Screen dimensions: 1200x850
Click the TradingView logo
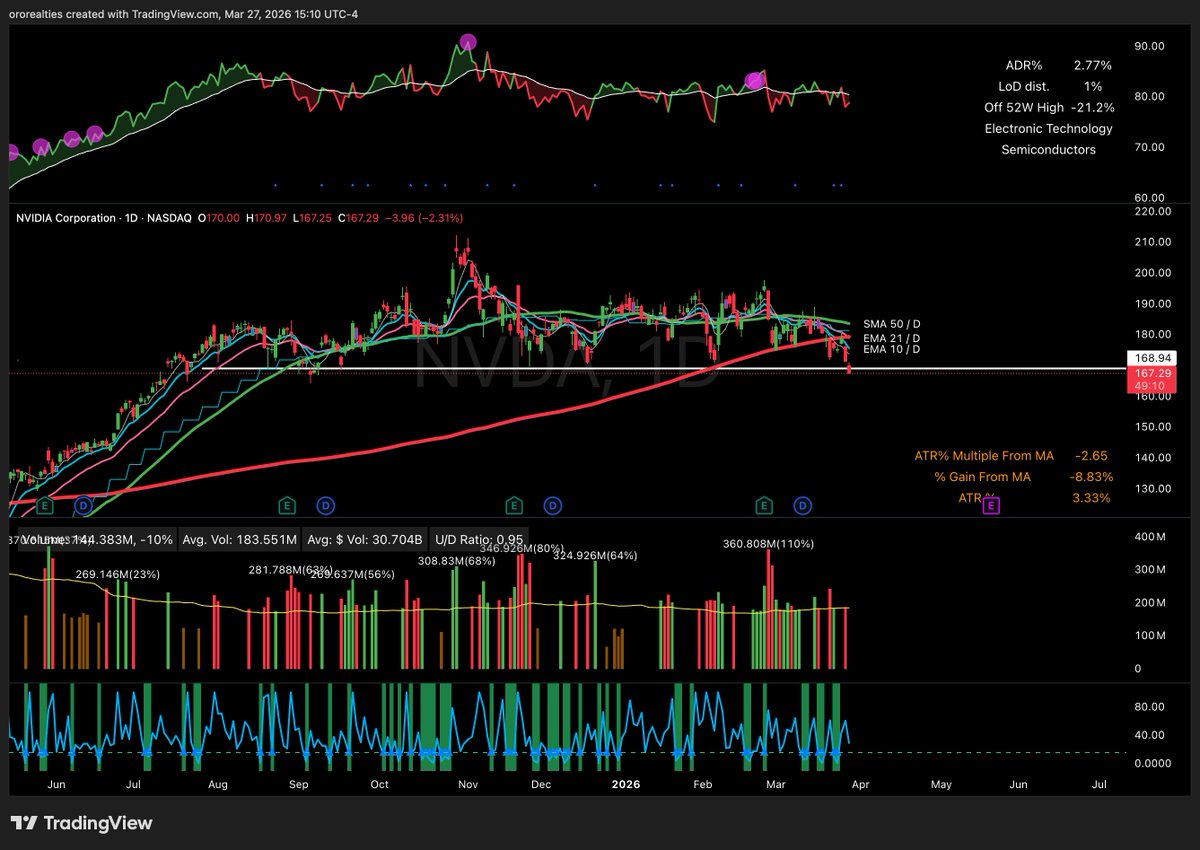click(82, 823)
